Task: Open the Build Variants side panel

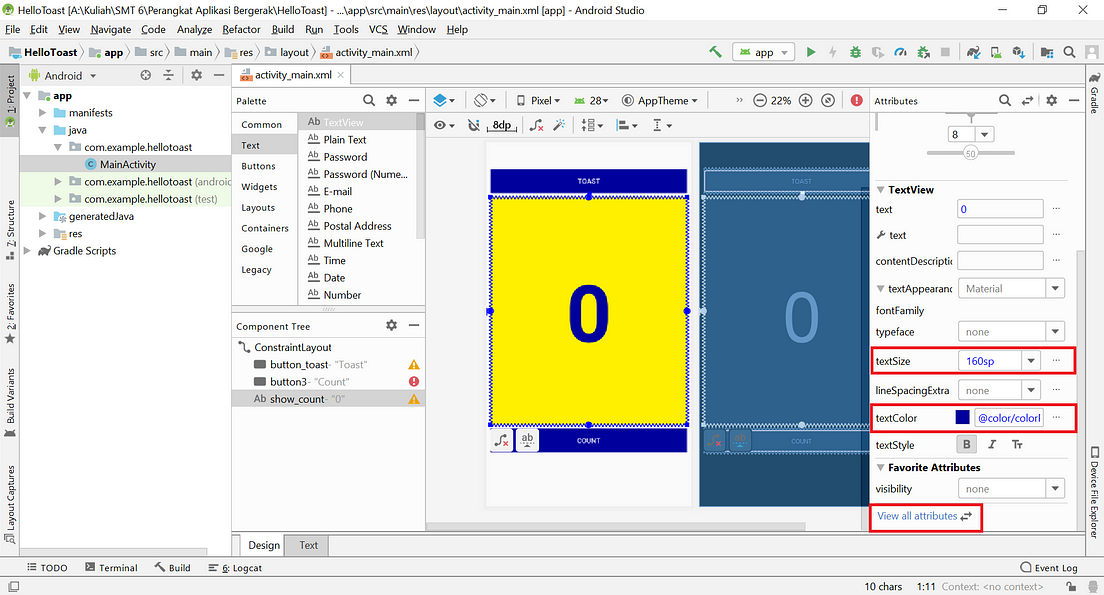Action: tap(10, 401)
